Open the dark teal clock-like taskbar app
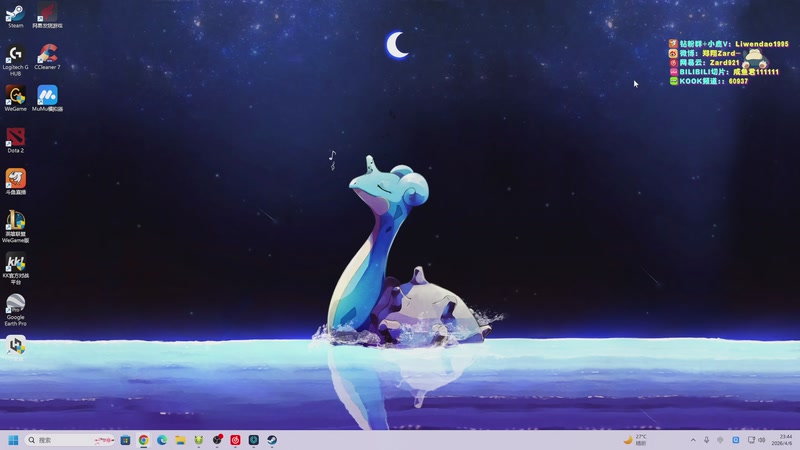The width and height of the screenshot is (800, 450). [254, 440]
